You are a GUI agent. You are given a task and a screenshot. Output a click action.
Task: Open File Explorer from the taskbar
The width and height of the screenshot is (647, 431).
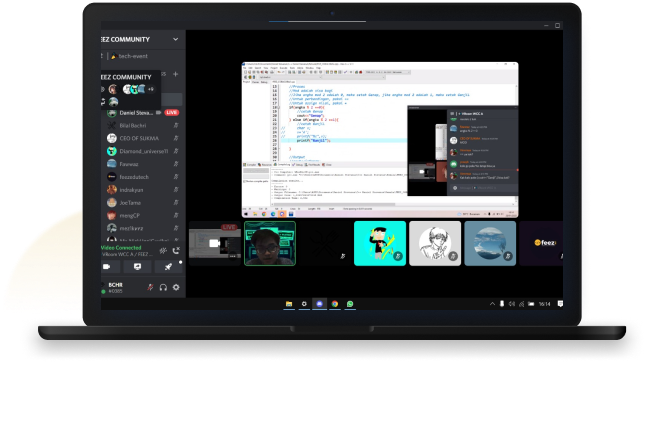pos(289,303)
